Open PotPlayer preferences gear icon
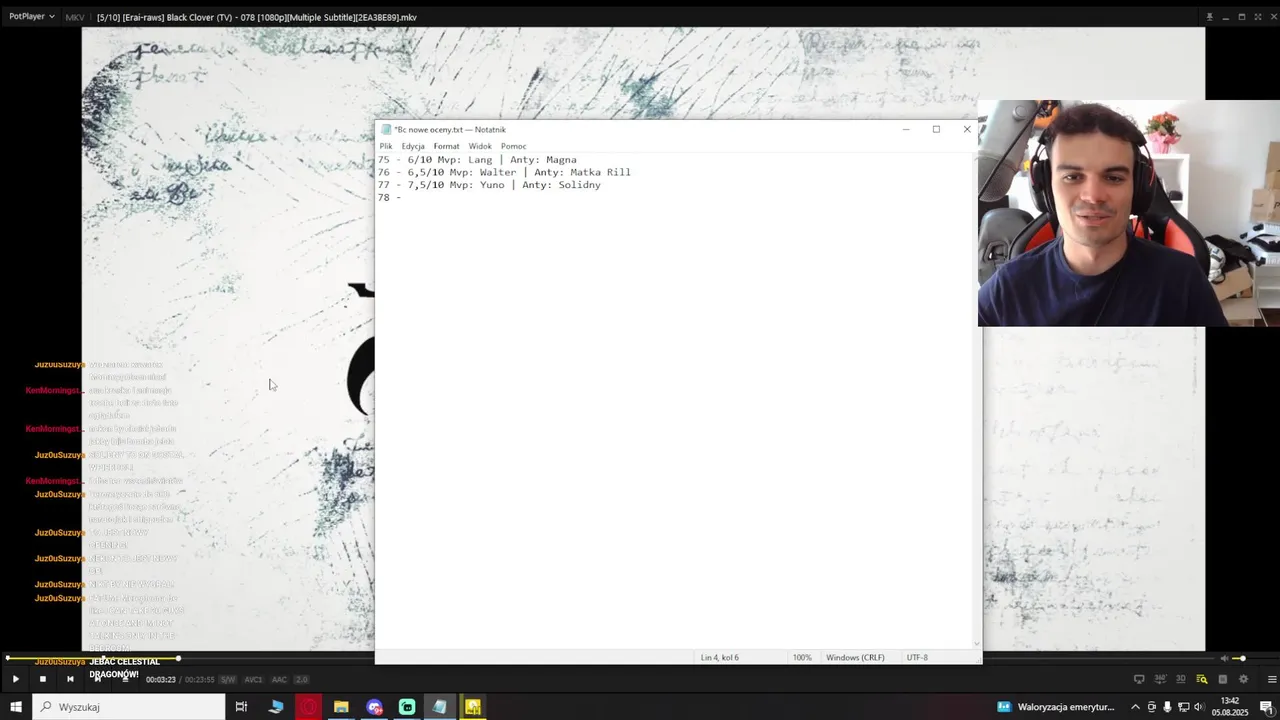The image size is (1280, 720). click(1243, 679)
